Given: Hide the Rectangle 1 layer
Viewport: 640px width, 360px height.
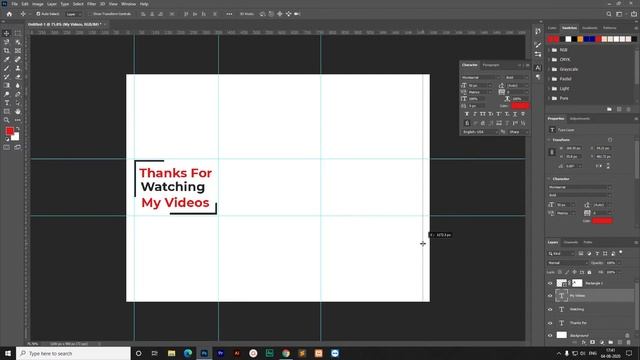Looking at the screenshot, I should (550, 283).
